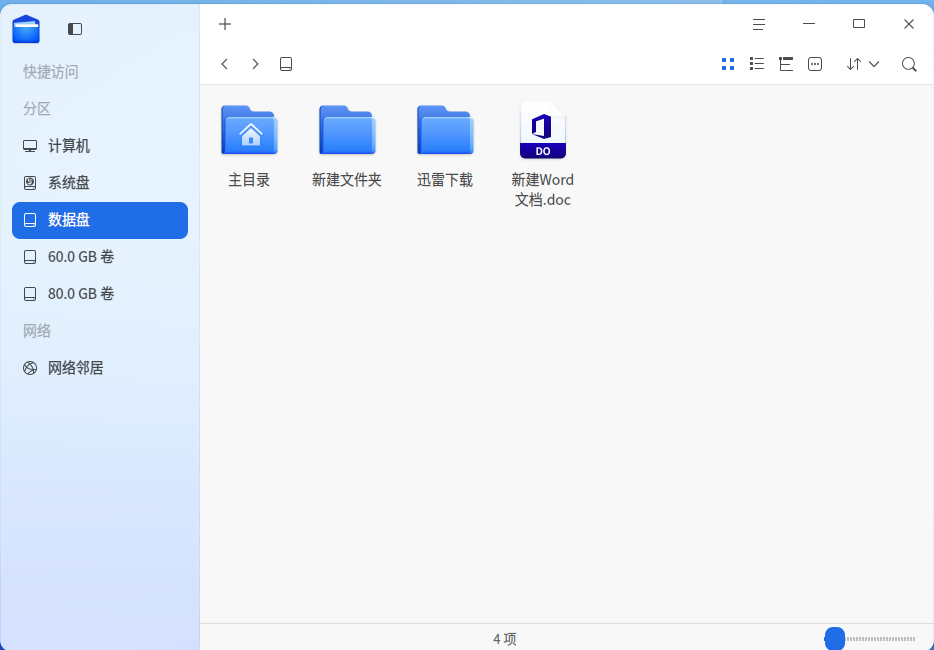This screenshot has height=650, width=934.
Task: Click the icon size zoom slider
Action: click(870, 639)
